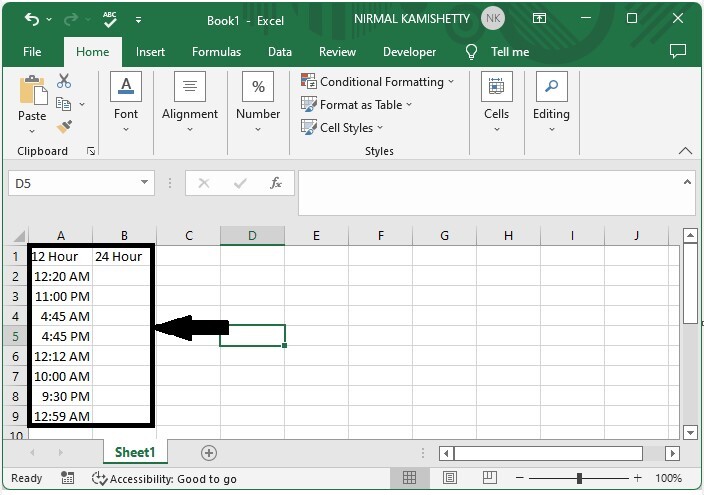The height and width of the screenshot is (495, 704).
Task: Click cell containing 11:00 PM
Action: (62, 296)
